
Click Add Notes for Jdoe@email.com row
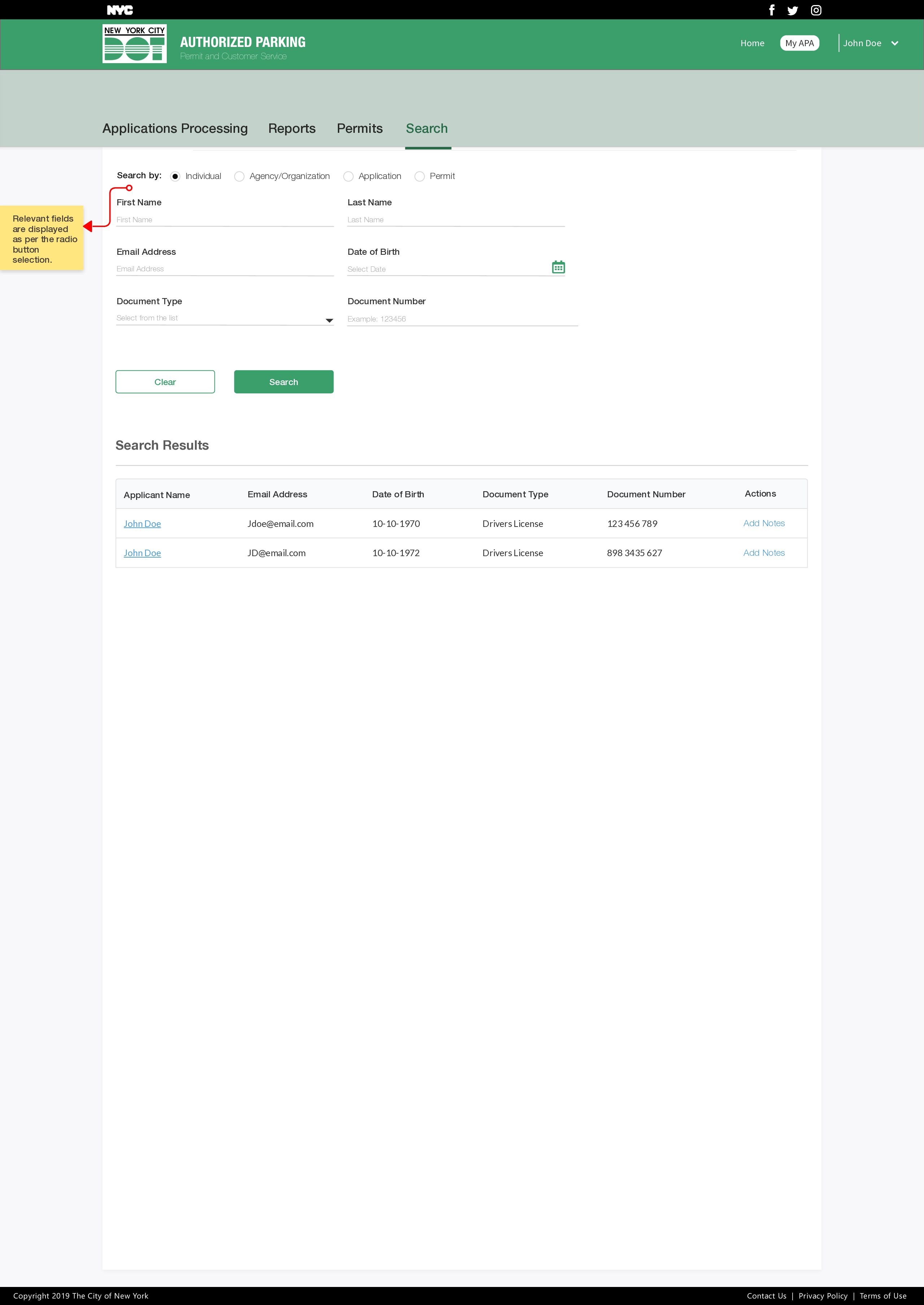[763, 523]
